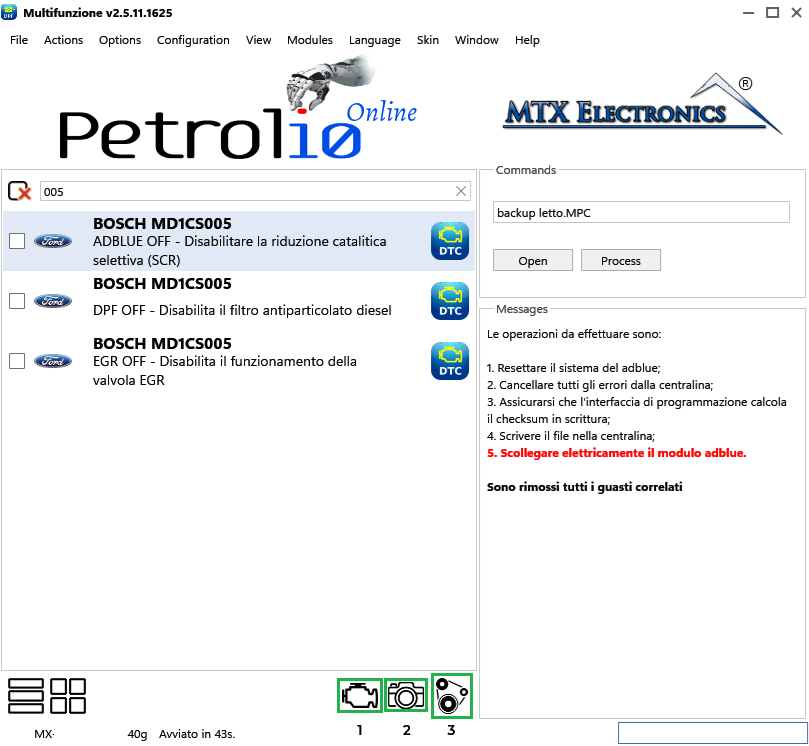Click the 'Sono rimossi tutti i guasti correlati' message
Screen dimensions: 809x746
click(x=585, y=487)
